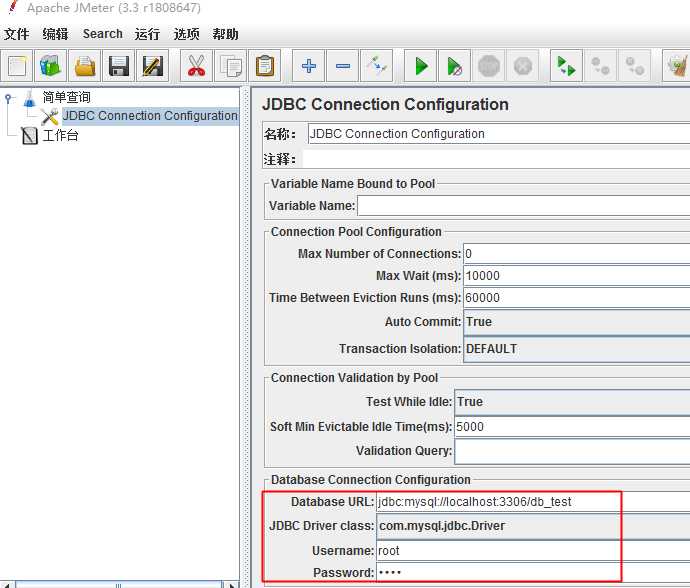The height and width of the screenshot is (588, 690).
Task: Click Remote Stop All icon
Action: (600, 66)
